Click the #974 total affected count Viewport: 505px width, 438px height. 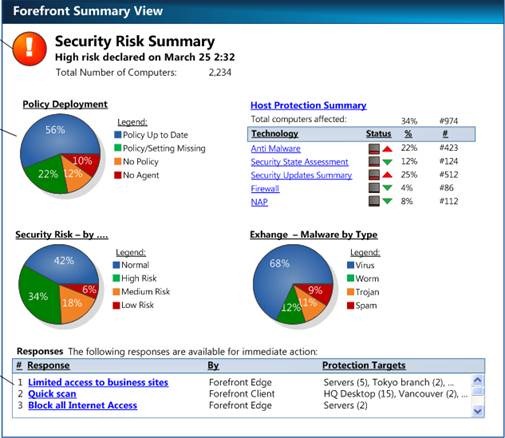point(449,121)
